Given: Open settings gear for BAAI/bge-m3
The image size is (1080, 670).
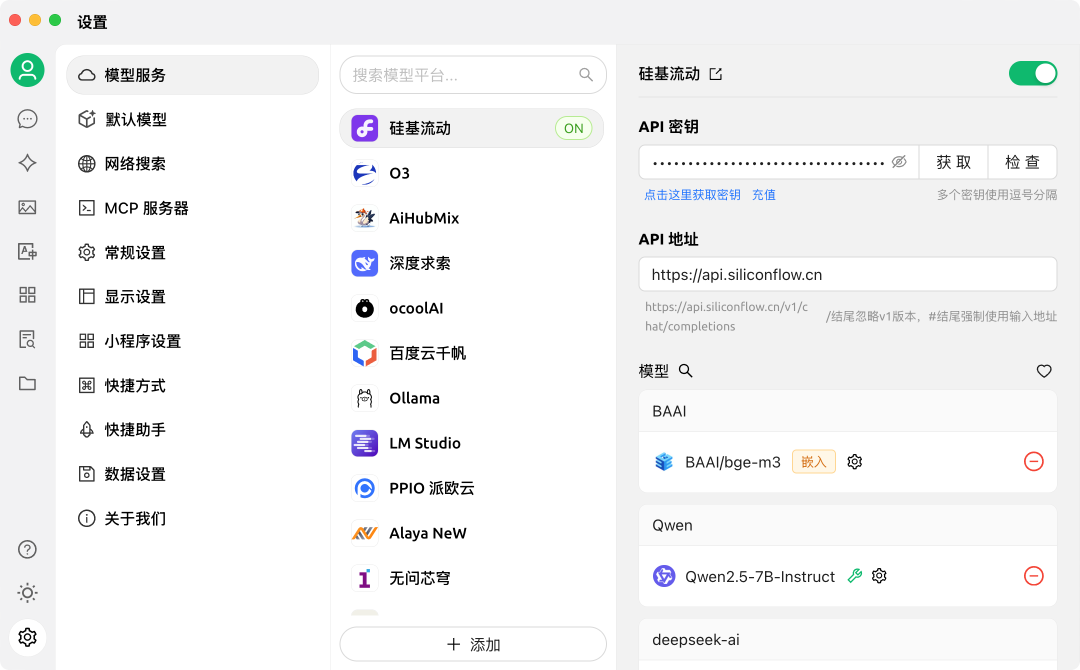Looking at the screenshot, I should pos(855,462).
